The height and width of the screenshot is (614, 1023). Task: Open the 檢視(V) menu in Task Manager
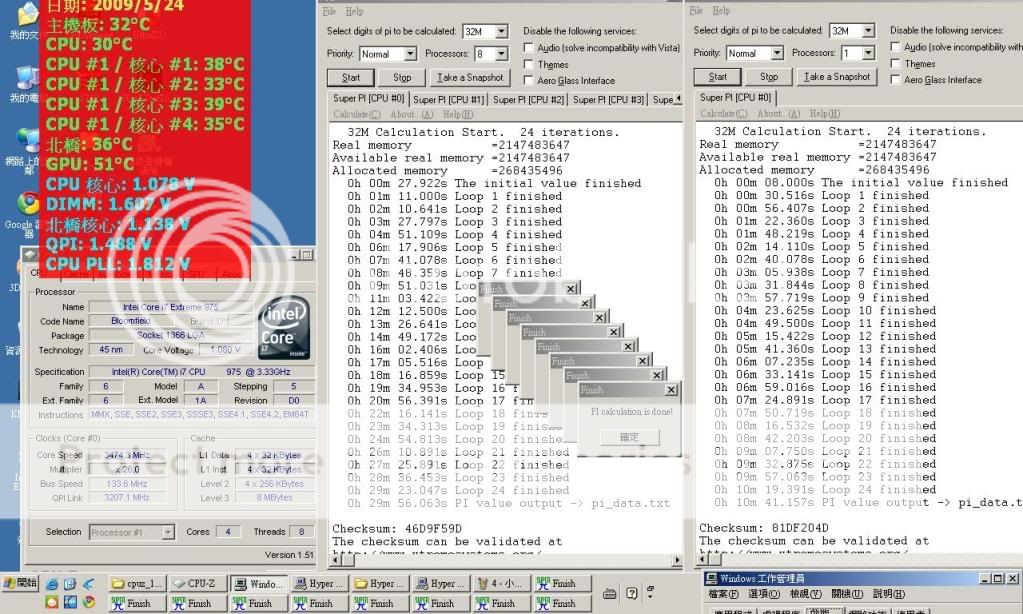tap(806, 594)
